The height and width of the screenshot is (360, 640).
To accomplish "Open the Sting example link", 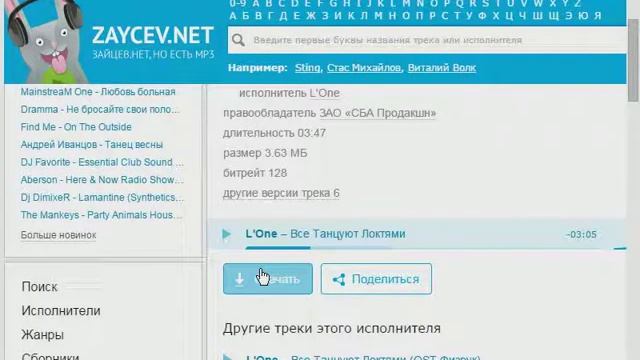I will point(308,68).
